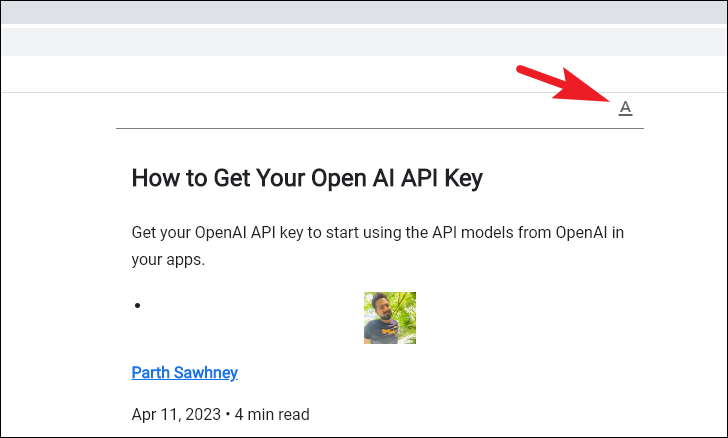Open the reader mode text appearance icon
Image resolution: width=728 pixels, height=438 pixels.
click(x=625, y=108)
